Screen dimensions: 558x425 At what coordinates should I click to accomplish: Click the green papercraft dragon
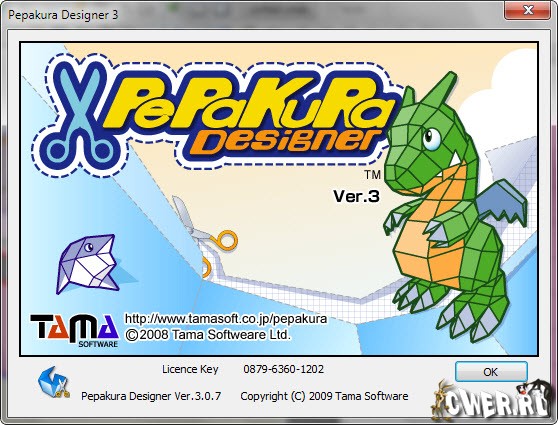[x=455, y=208]
